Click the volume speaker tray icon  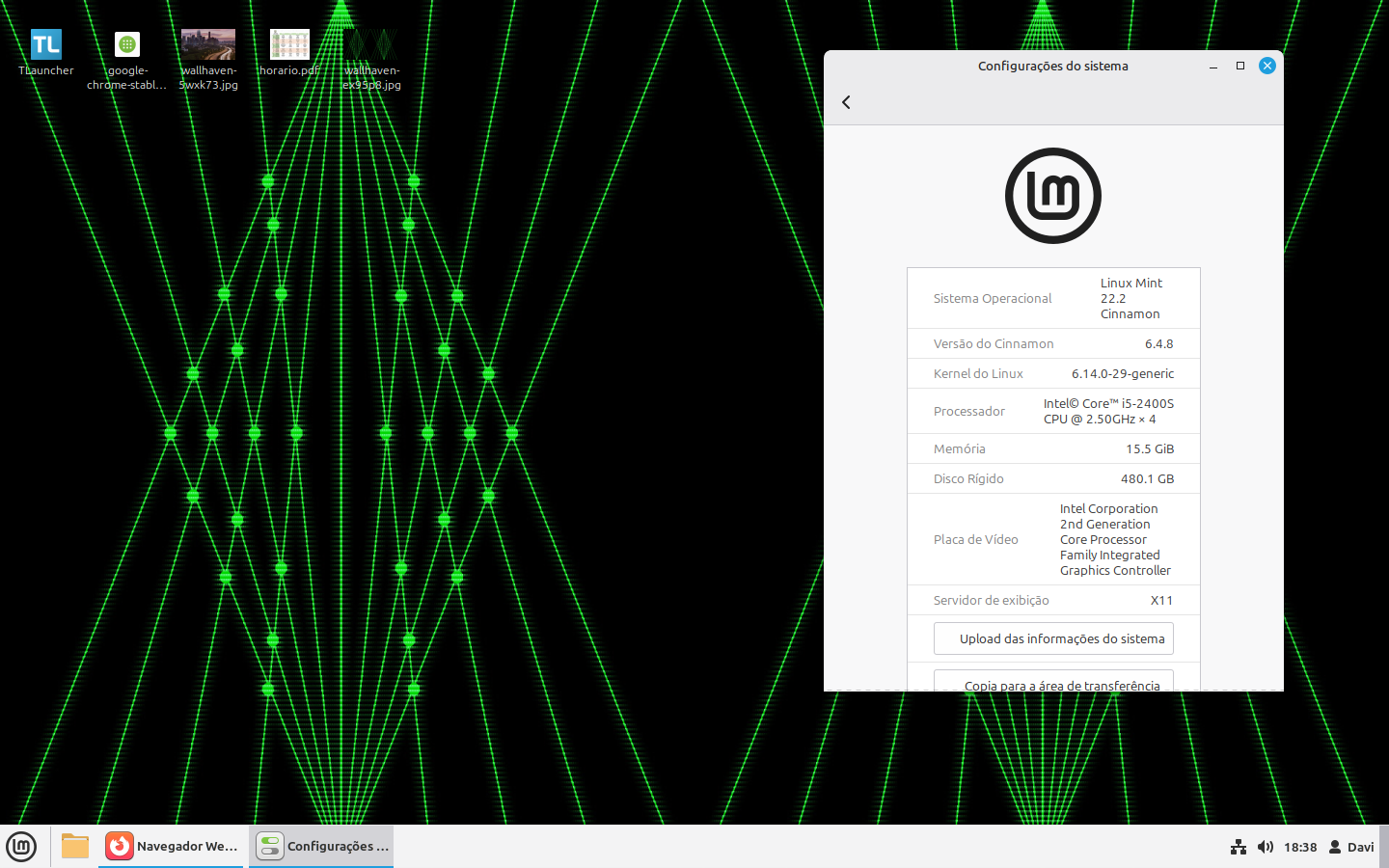(1266, 847)
